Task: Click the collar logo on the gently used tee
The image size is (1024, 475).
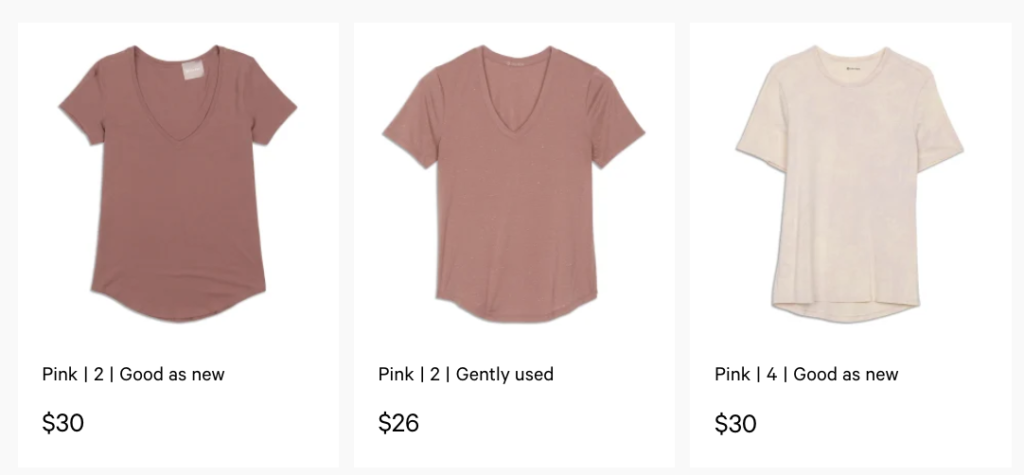Action: (513, 63)
